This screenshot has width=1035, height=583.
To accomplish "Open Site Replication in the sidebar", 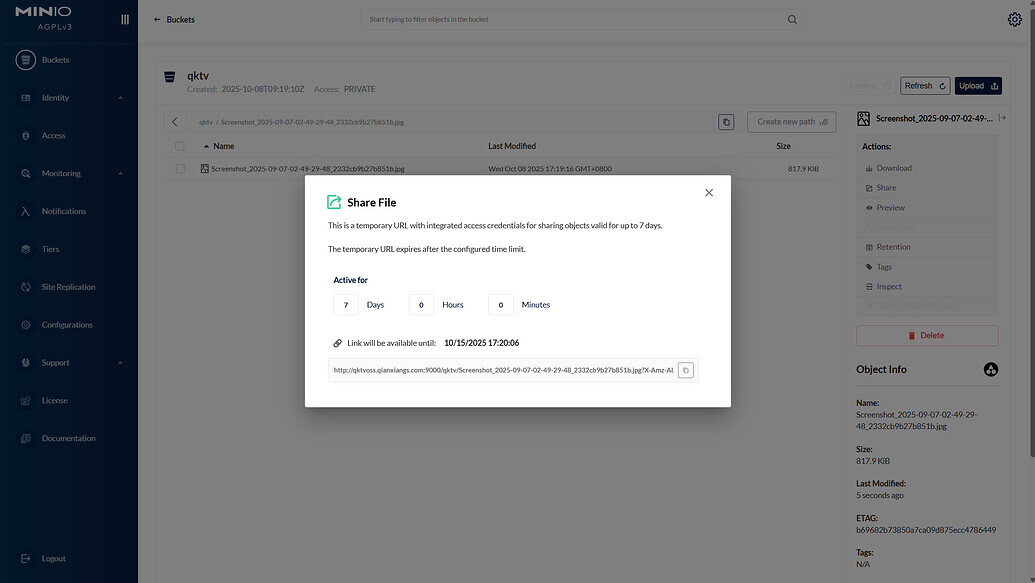I will 68,287.
